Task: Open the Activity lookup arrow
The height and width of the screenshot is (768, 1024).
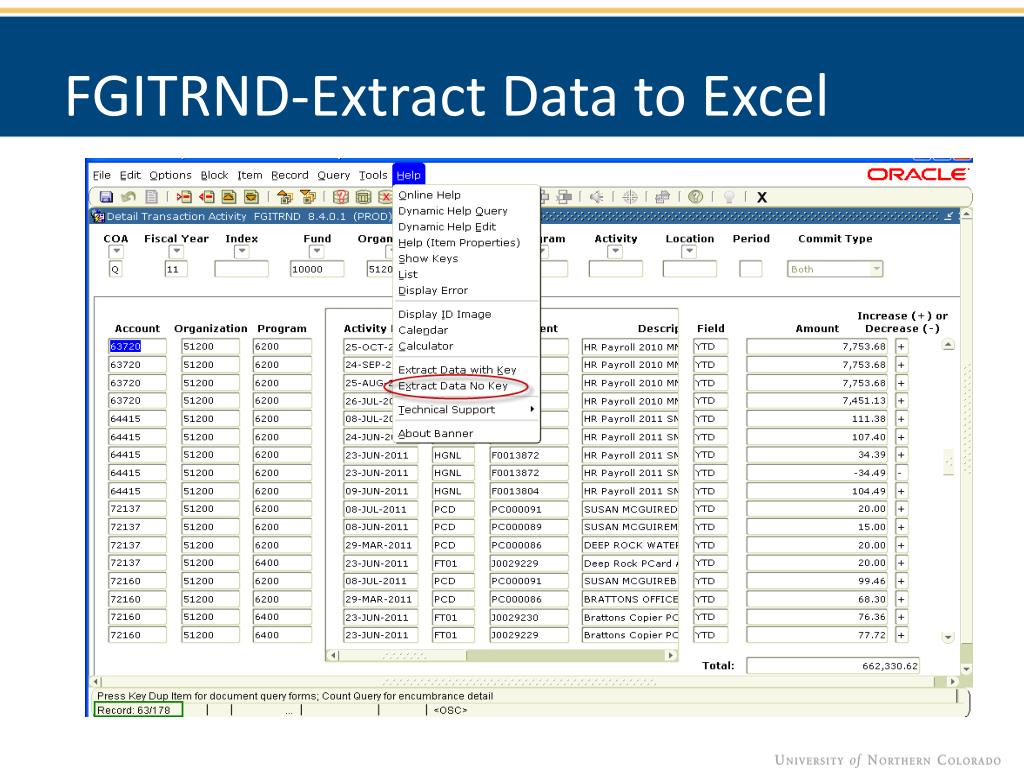Action: 615,251
